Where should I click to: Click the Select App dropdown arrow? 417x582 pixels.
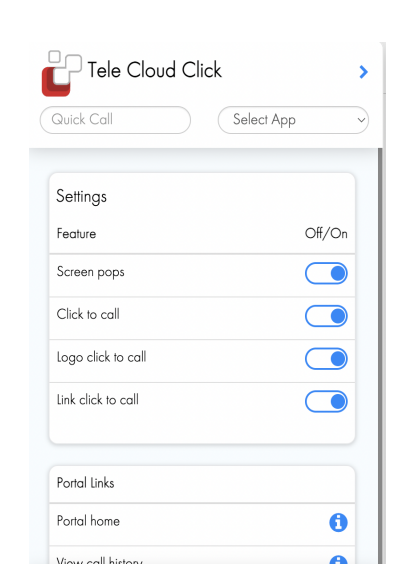click(361, 120)
